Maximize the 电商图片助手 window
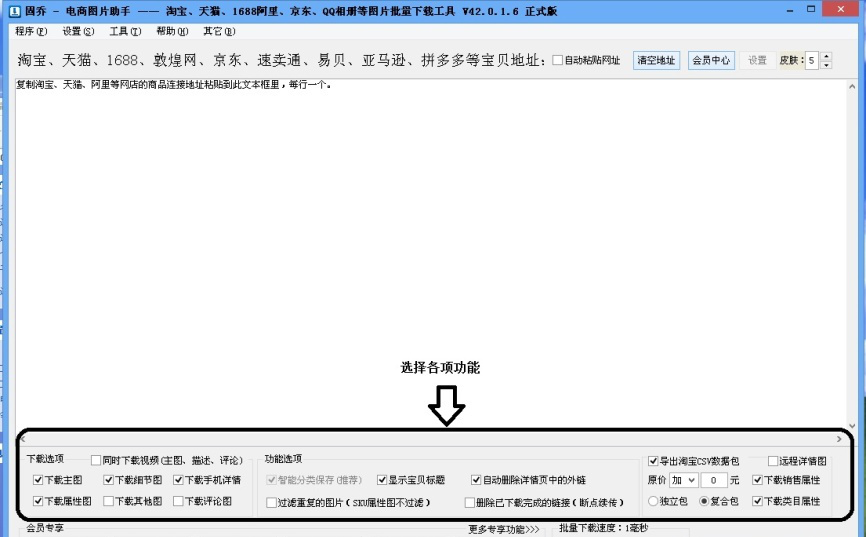 click(811, 10)
